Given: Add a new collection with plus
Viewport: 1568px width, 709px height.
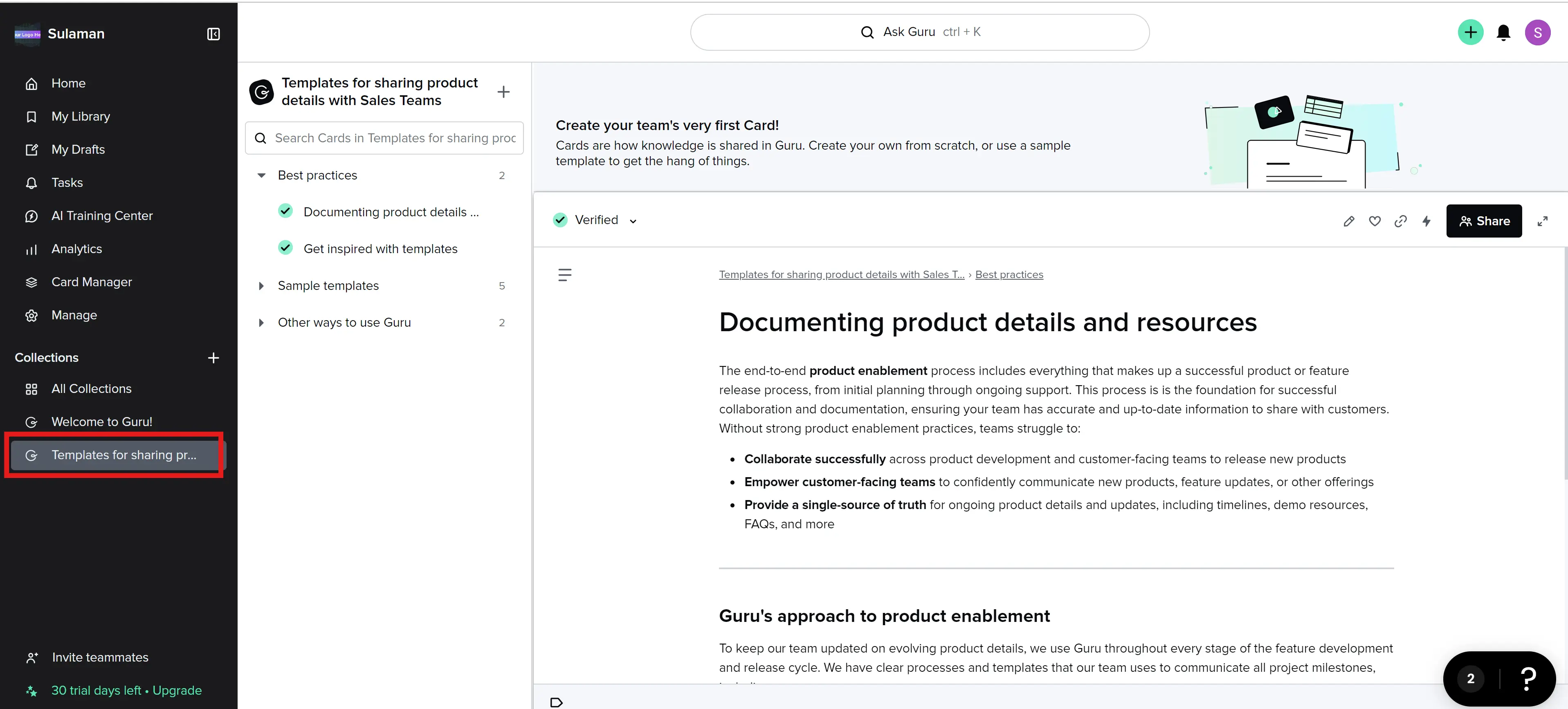Looking at the screenshot, I should click(213, 358).
